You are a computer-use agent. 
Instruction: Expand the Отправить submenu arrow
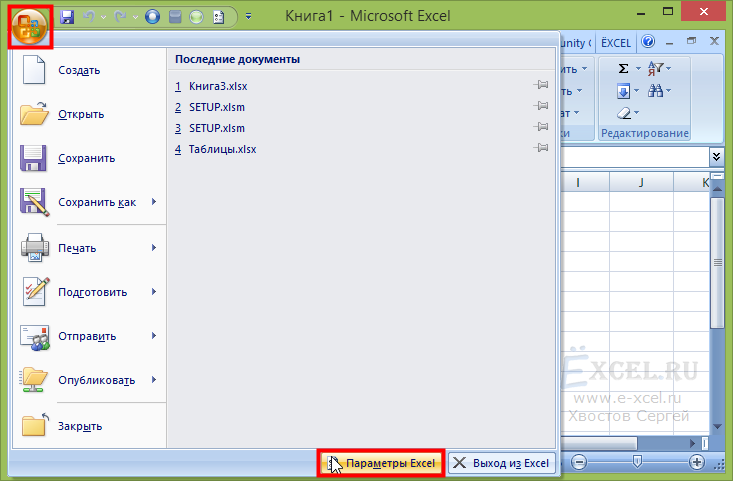pos(154,336)
